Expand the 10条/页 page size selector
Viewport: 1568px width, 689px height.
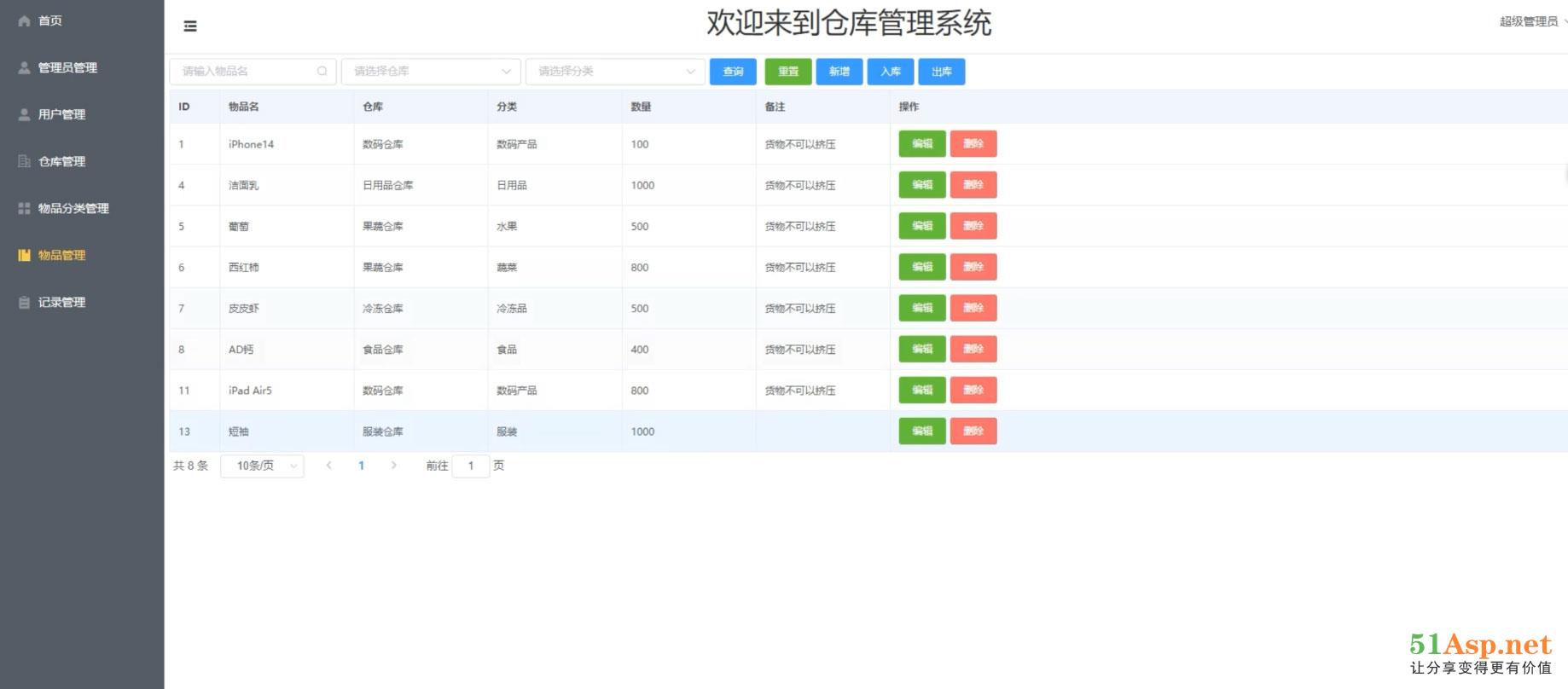point(262,466)
